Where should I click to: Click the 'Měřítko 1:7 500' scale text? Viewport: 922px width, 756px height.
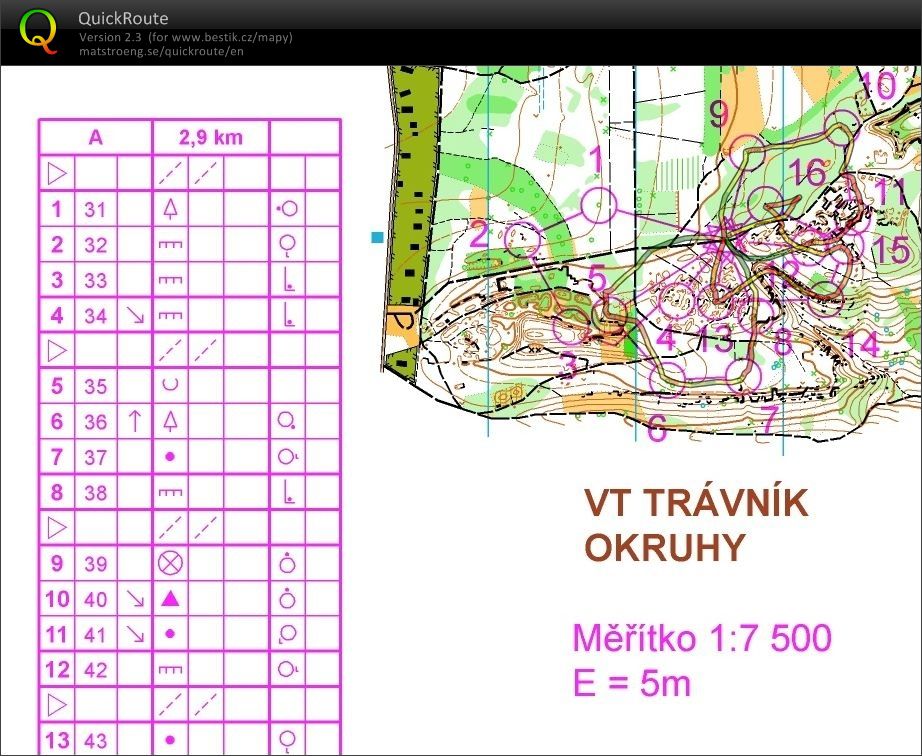click(x=702, y=638)
